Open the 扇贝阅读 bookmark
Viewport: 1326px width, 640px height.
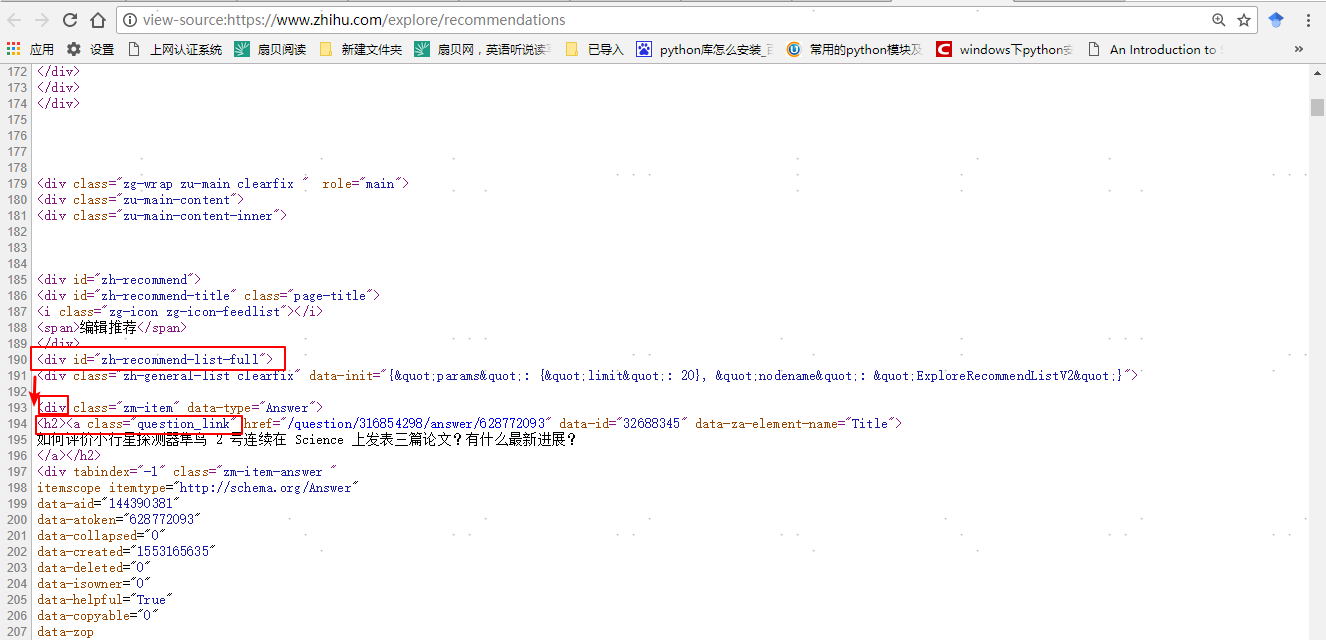click(271, 49)
